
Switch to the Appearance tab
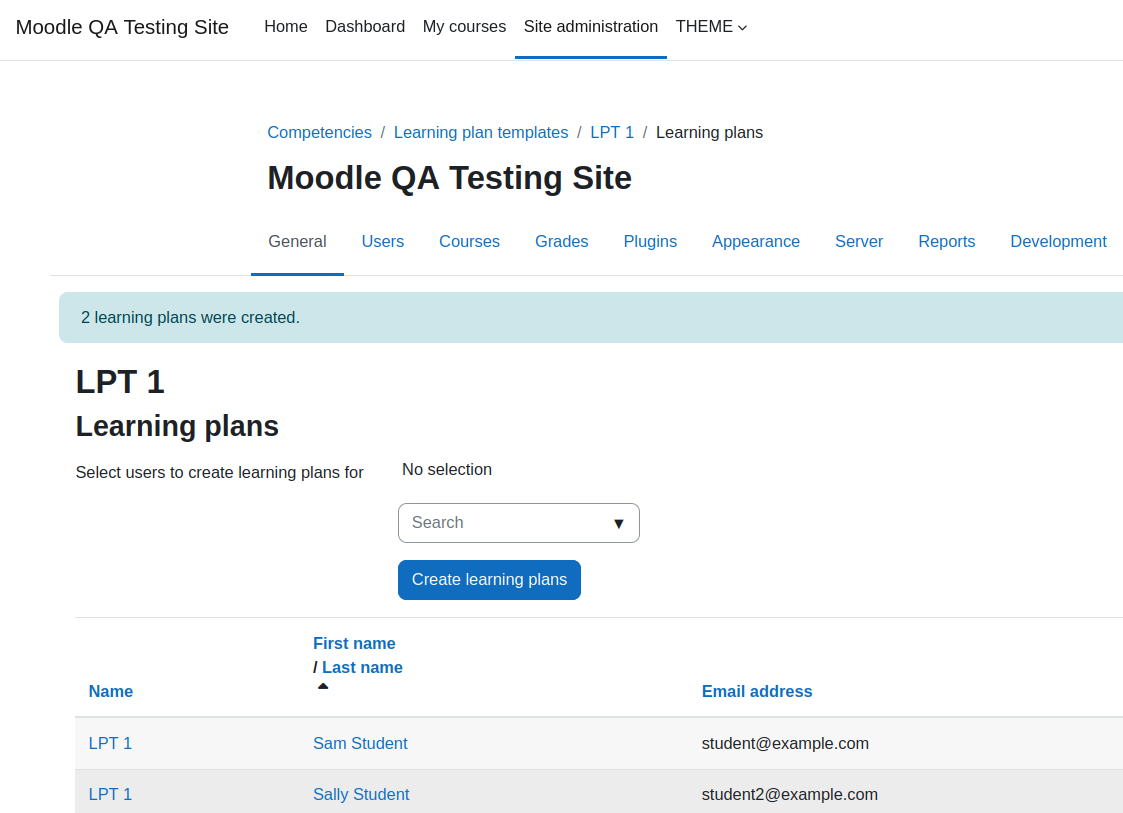coord(756,241)
